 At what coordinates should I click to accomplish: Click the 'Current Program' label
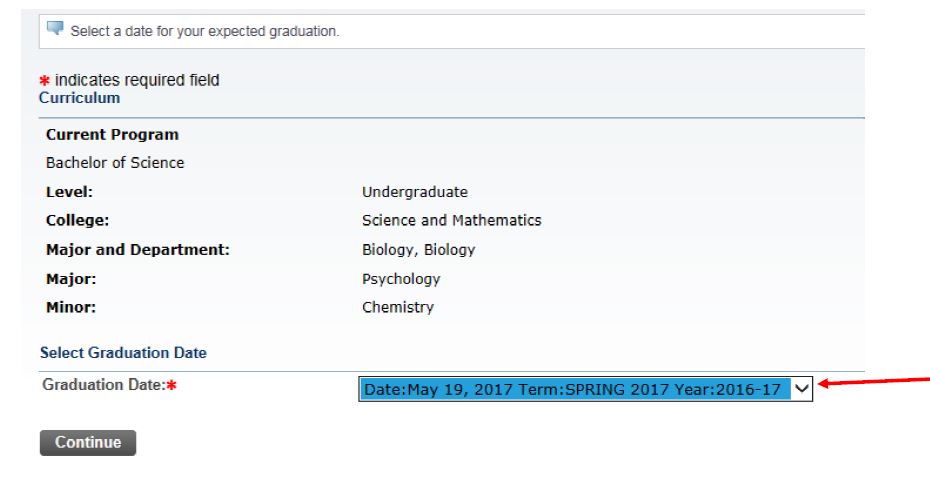click(112, 135)
